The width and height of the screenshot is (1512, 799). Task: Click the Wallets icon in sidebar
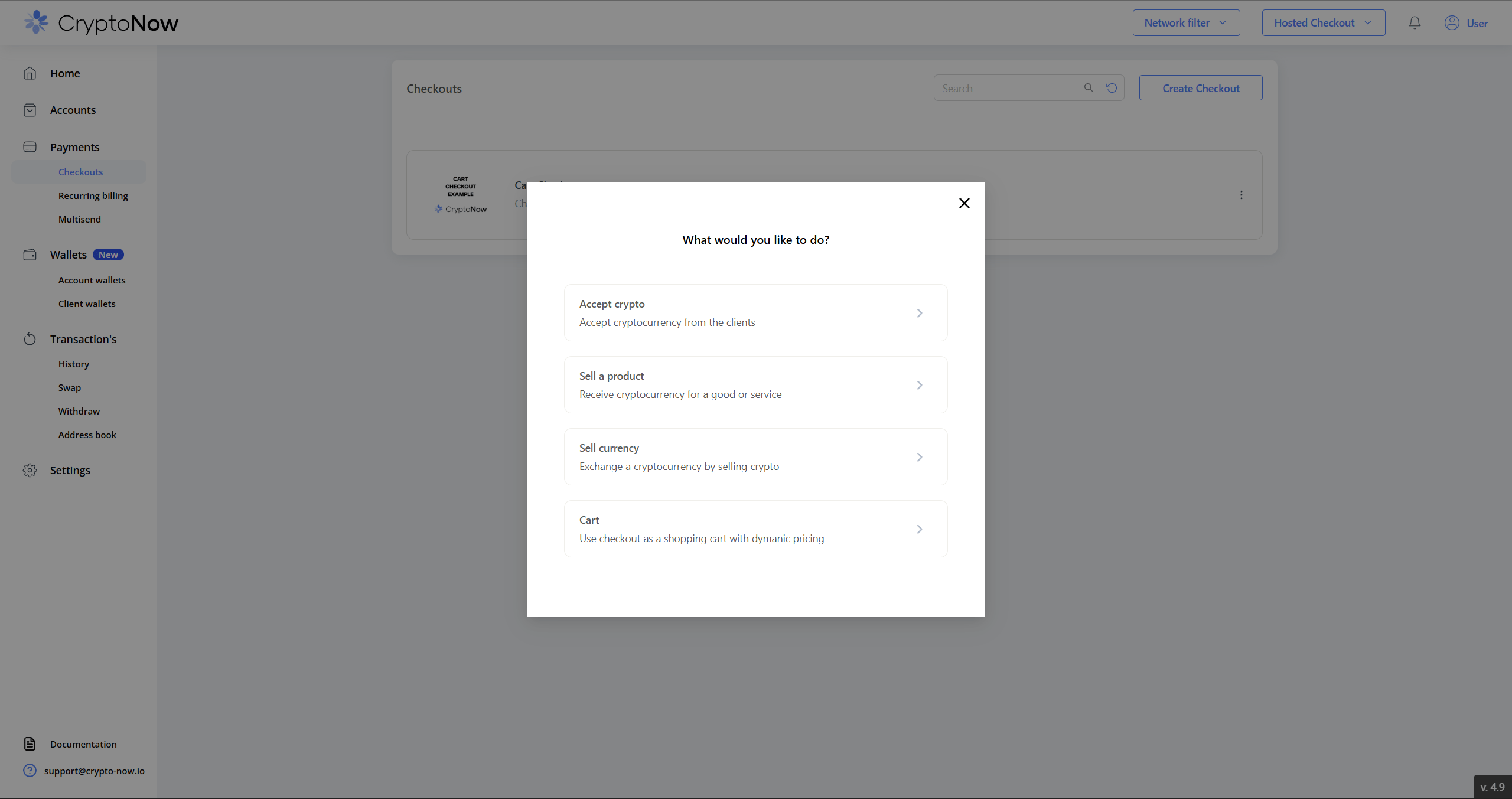click(30, 255)
